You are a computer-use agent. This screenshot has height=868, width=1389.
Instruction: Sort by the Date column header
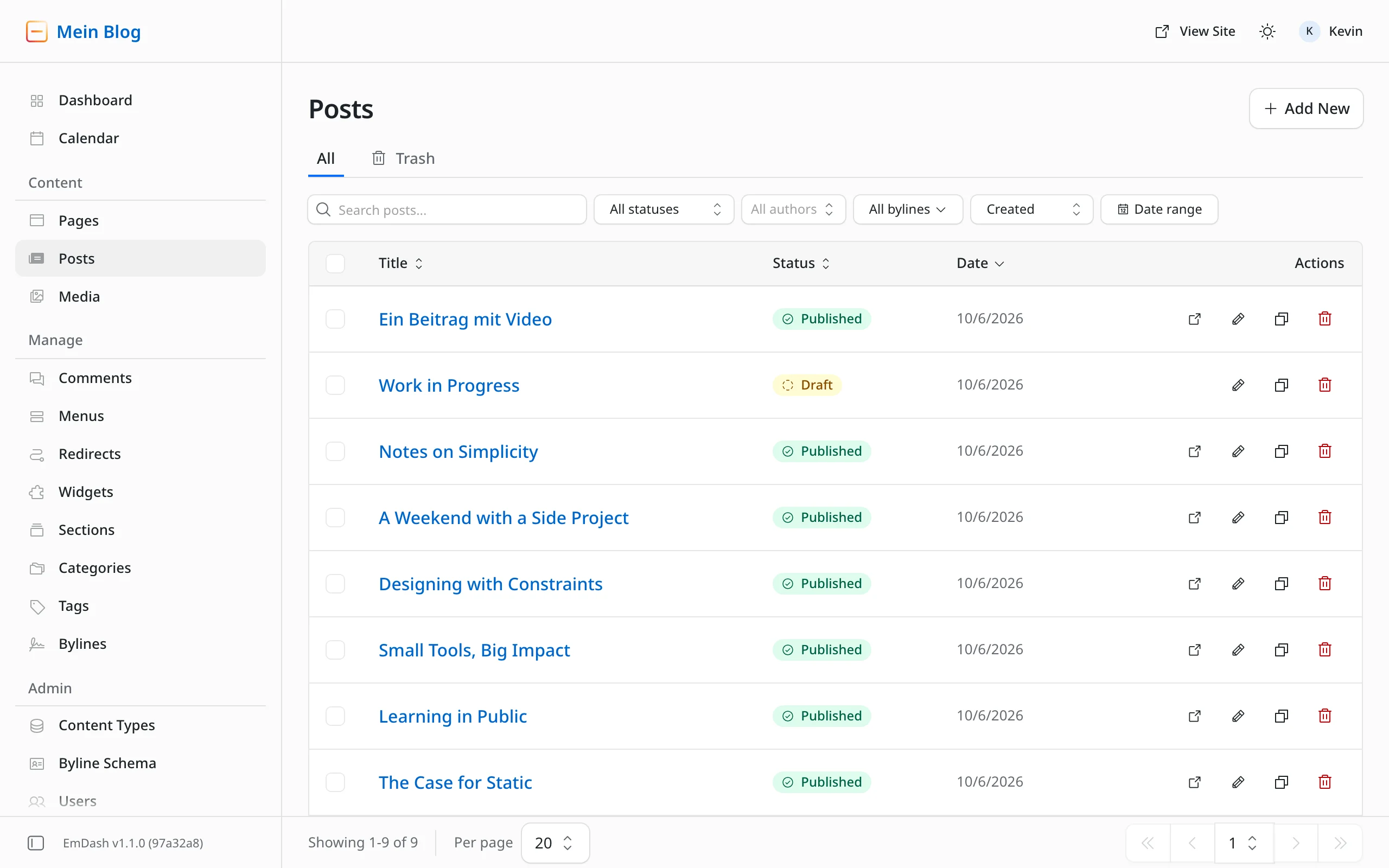(980, 264)
